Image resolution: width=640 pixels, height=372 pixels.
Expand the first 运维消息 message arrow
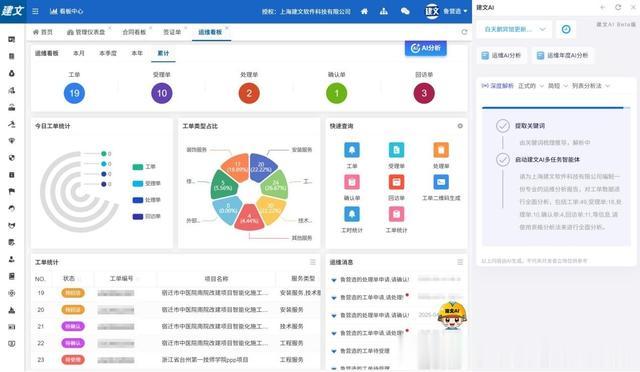pos(334,280)
